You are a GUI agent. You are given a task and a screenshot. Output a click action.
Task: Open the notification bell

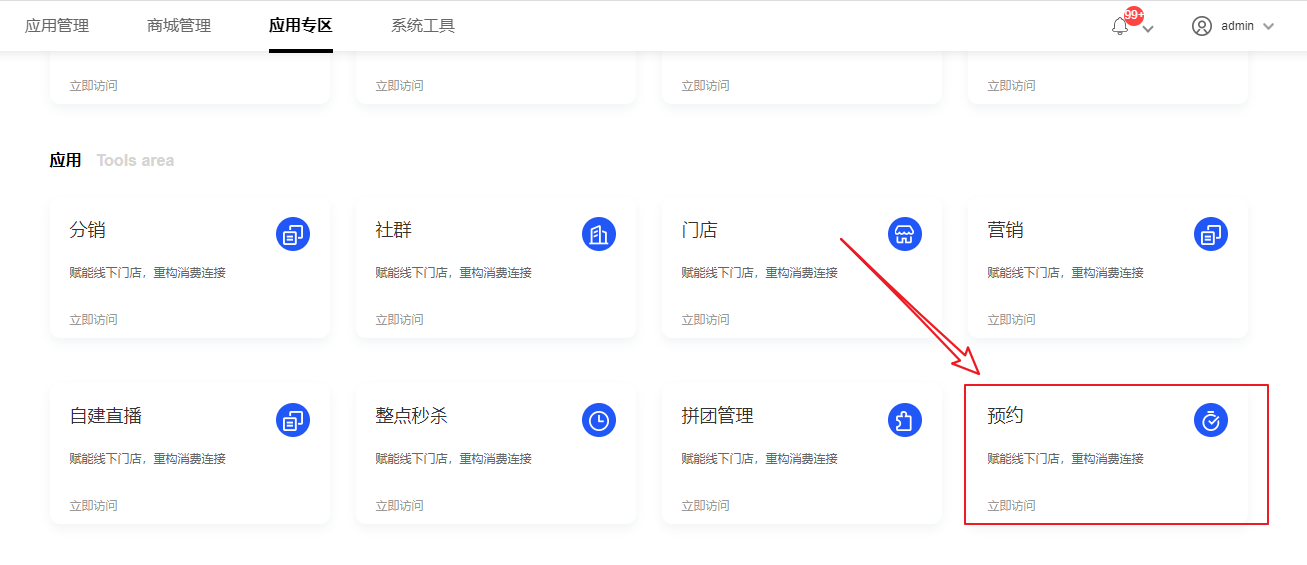pyautogui.click(x=1120, y=27)
